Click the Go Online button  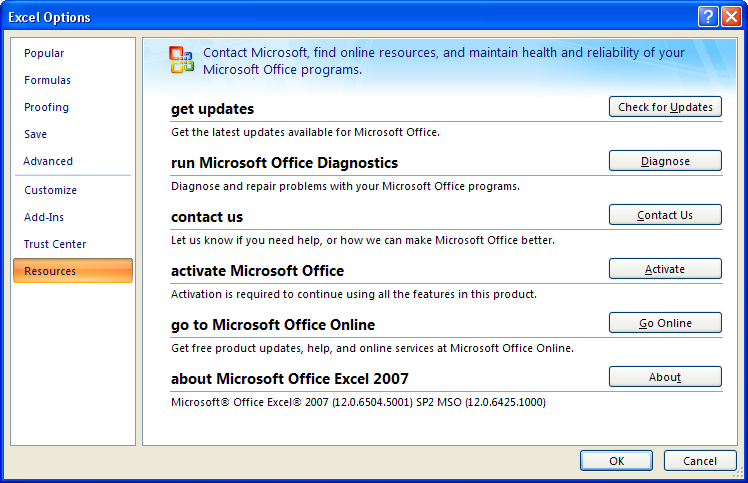665,323
